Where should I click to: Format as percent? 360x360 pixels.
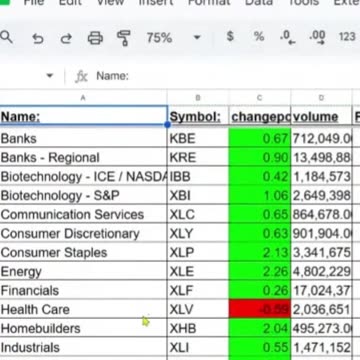[x=259, y=36]
